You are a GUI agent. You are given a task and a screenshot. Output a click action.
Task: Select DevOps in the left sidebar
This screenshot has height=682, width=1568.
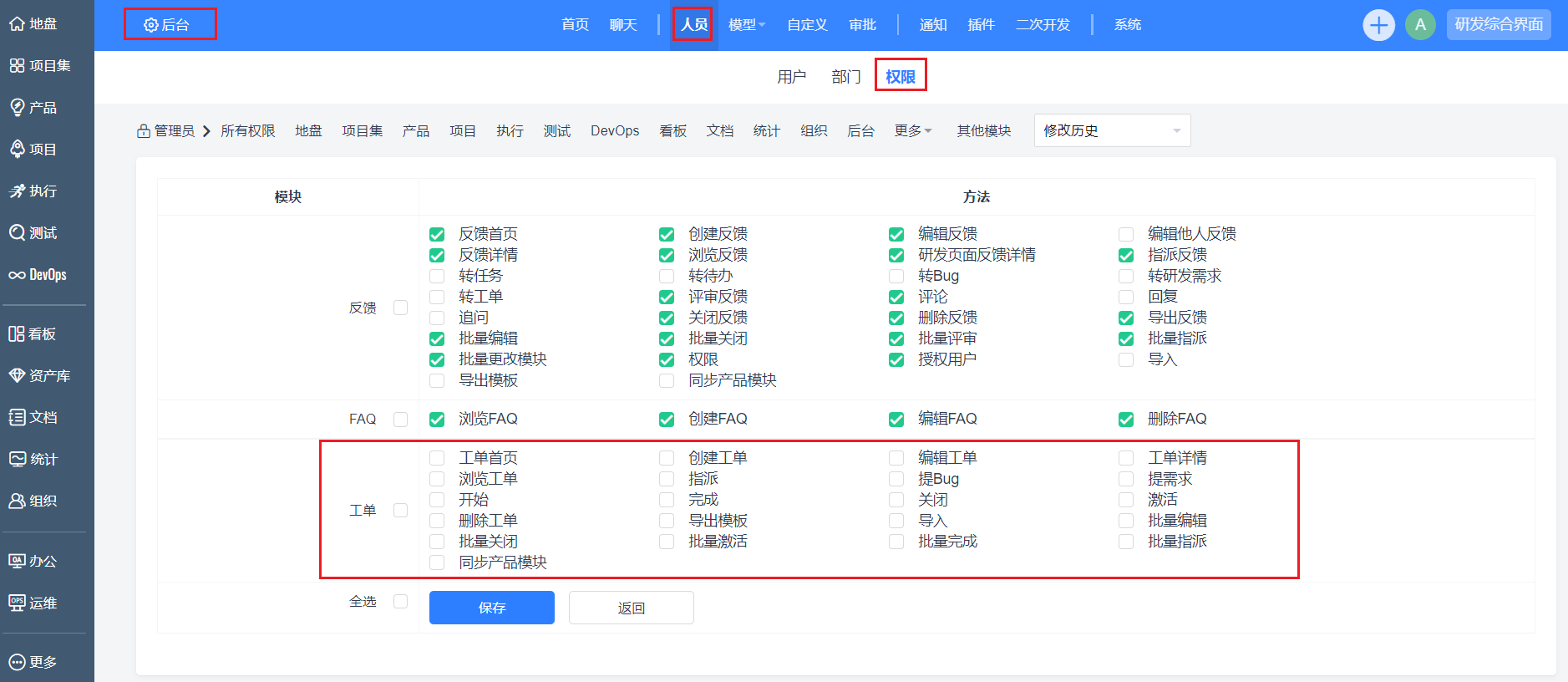[38, 275]
